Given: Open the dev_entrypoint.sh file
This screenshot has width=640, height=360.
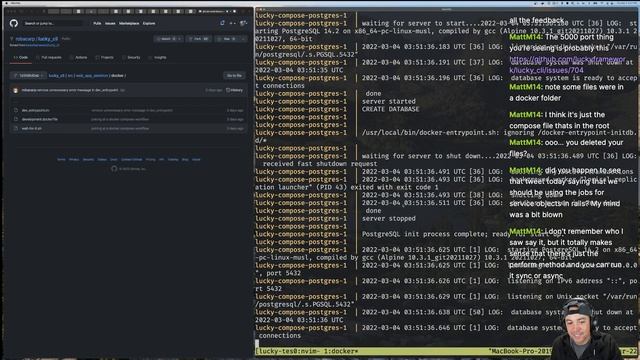Looking at the screenshot, I should click(36, 110).
